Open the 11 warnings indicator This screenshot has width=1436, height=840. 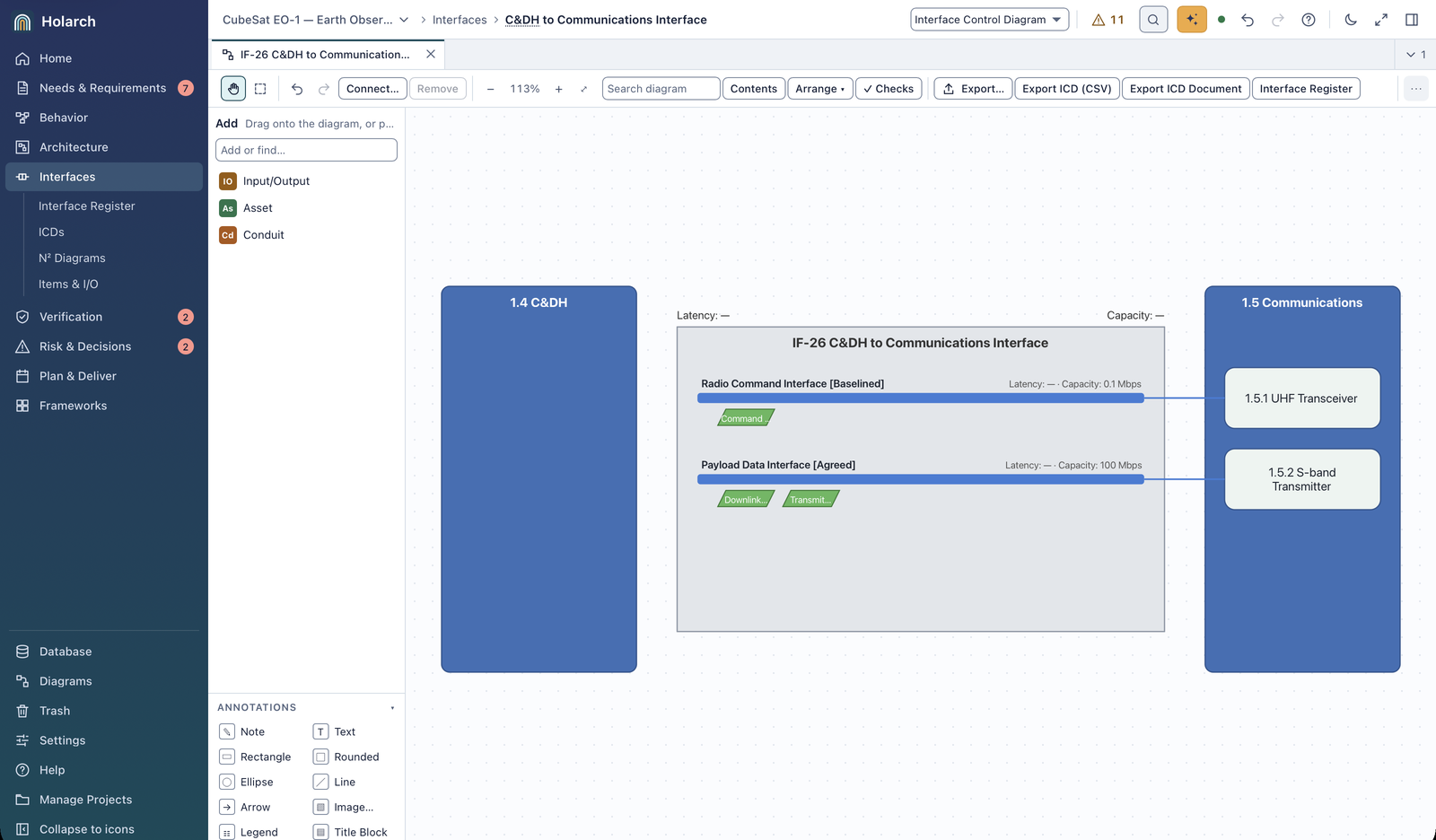1108,20
